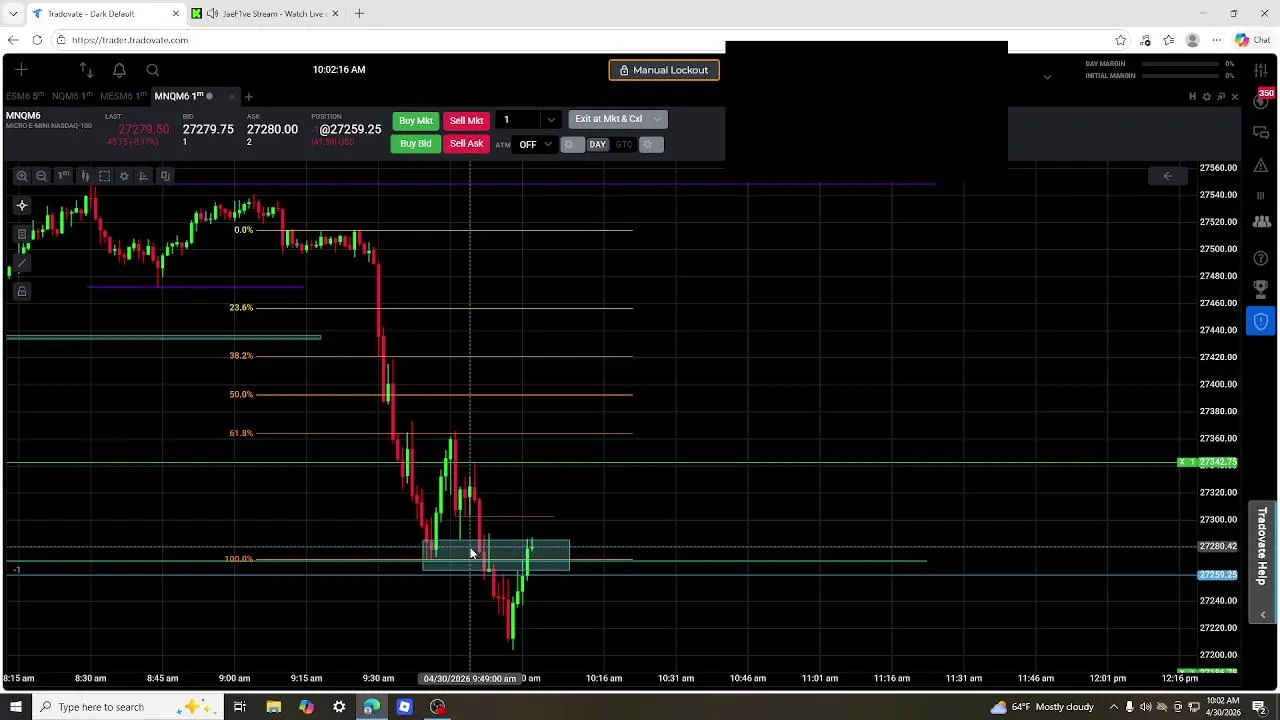Image resolution: width=1280 pixels, height=720 pixels.
Task: Zoom in on the chart
Action: pos(21,176)
